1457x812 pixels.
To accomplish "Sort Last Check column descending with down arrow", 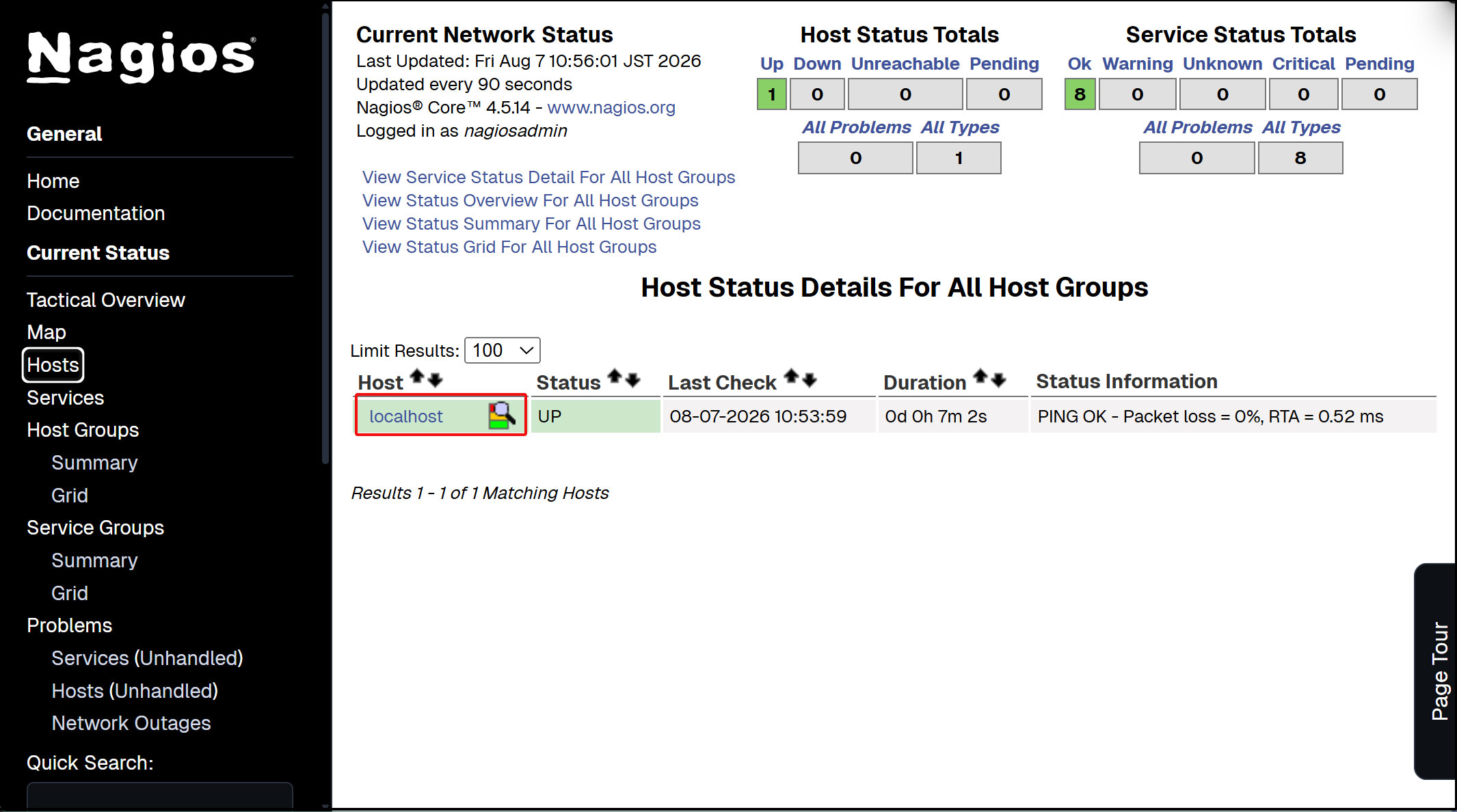I will pyautogui.click(x=810, y=379).
